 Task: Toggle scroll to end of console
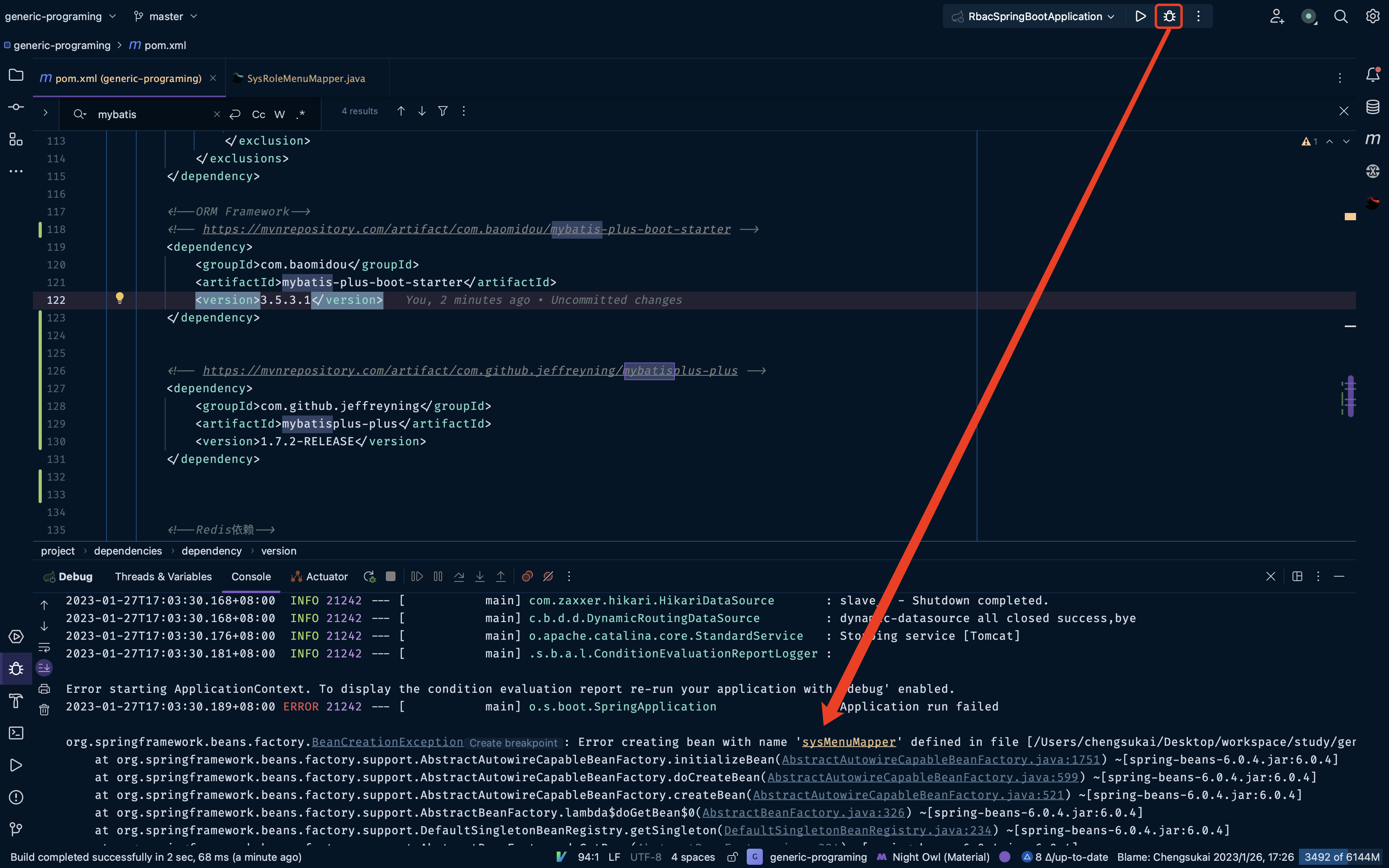44,667
